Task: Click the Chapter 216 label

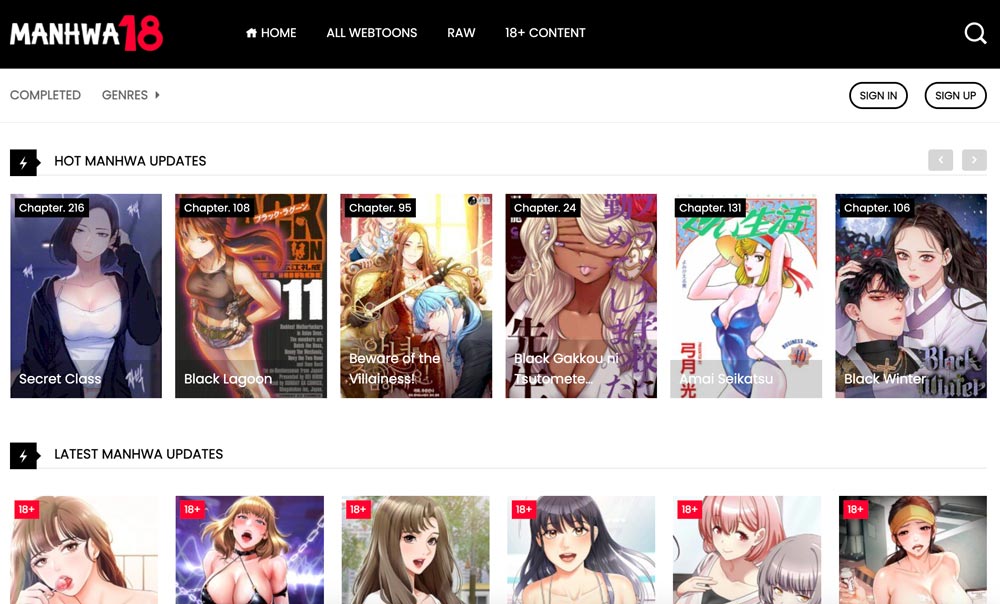Action: tap(51, 208)
